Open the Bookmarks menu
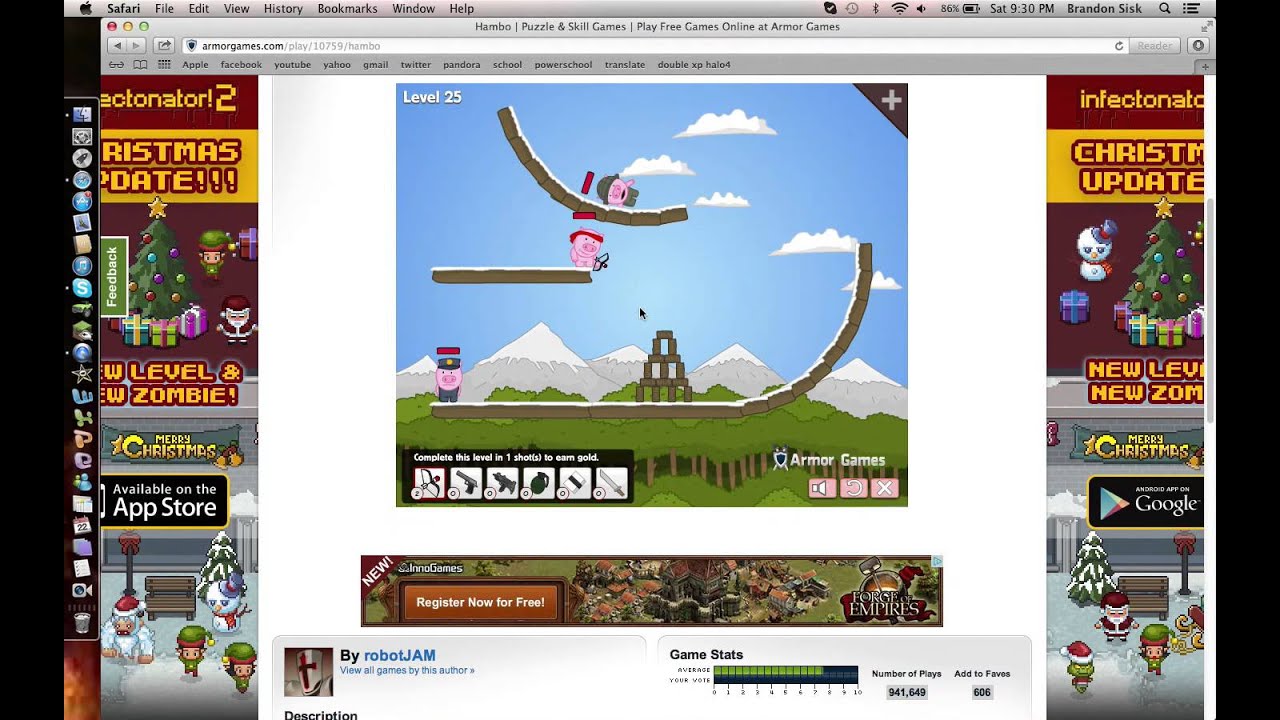This screenshot has height=720, width=1280. point(347,8)
